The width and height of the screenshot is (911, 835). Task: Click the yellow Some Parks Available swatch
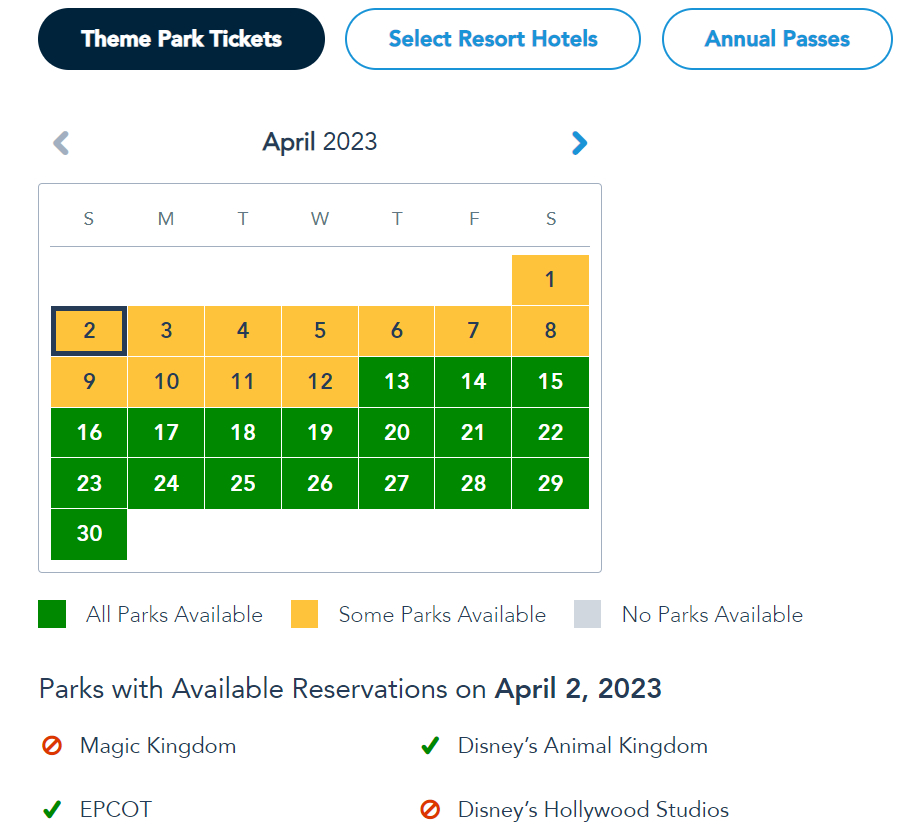304,614
